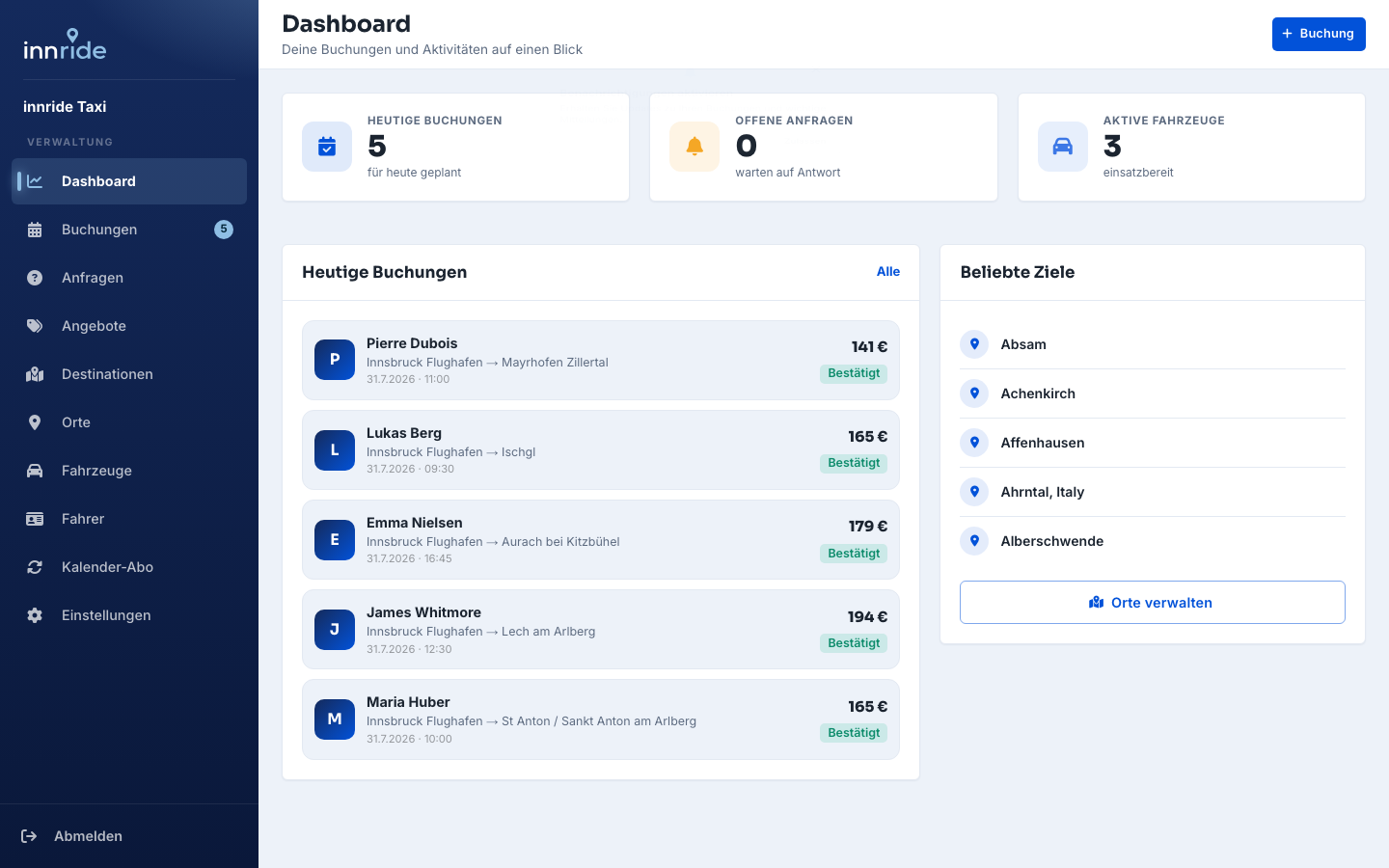
Task: Click the Destinationen map icon
Action: (35, 374)
